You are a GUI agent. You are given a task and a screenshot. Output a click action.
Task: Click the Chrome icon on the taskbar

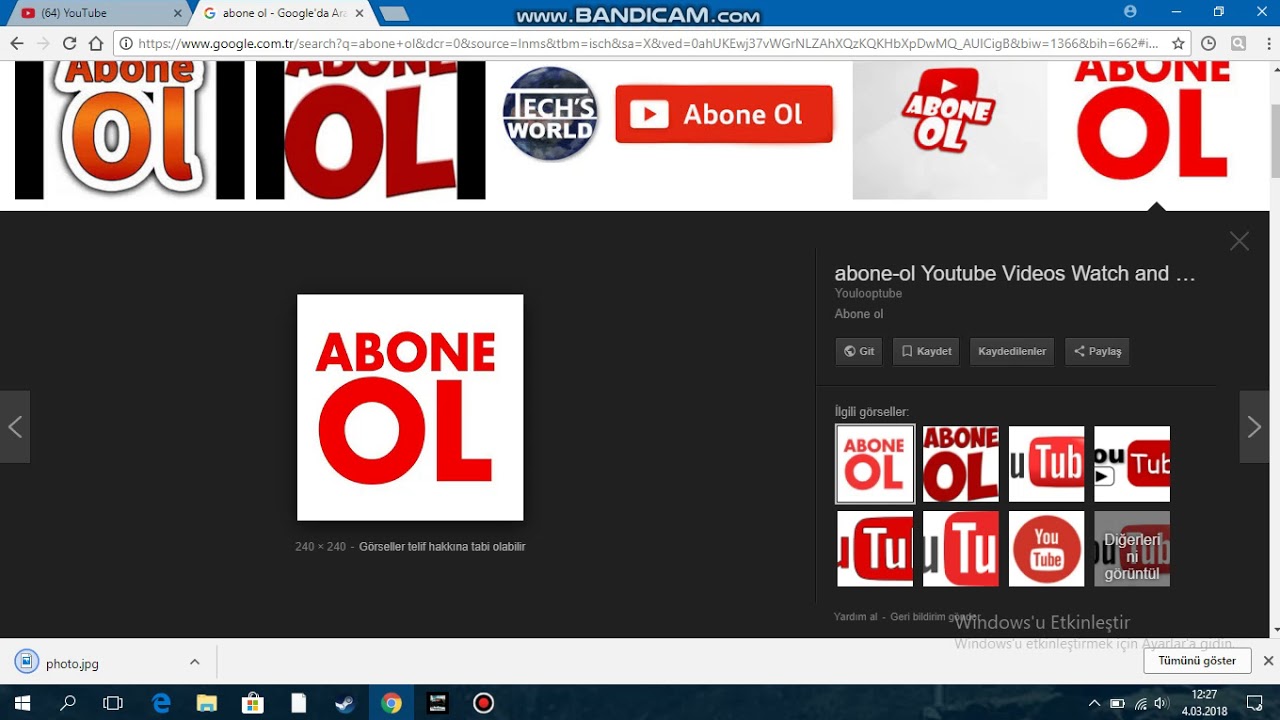point(391,703)
